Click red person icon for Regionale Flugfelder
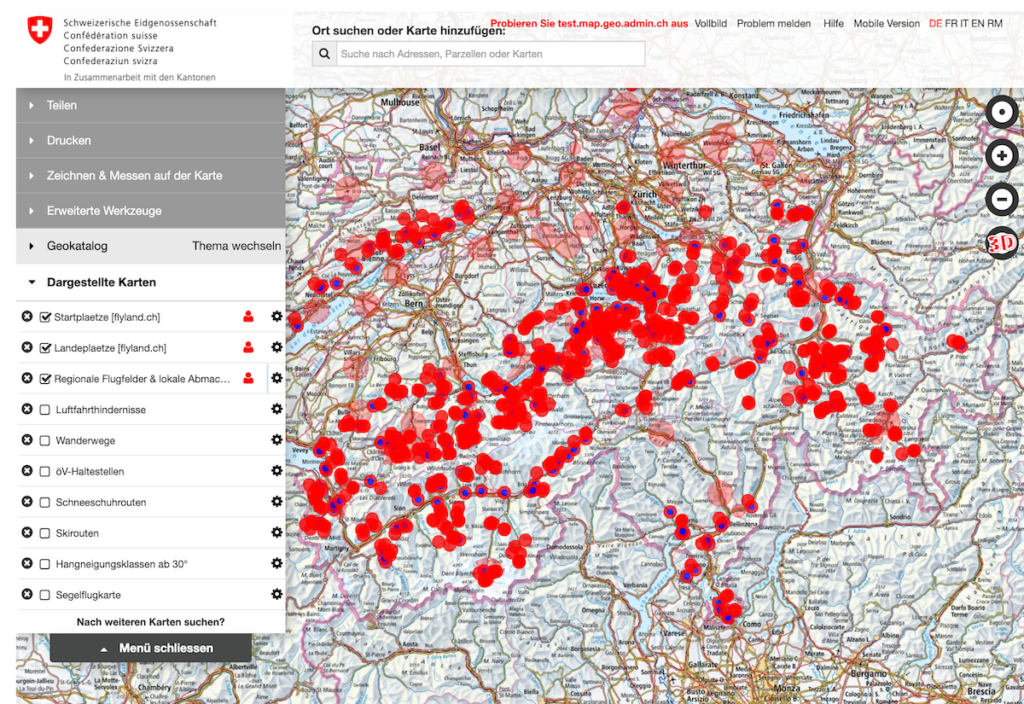Screen dimensions: 1024x704 pos(248,378)
